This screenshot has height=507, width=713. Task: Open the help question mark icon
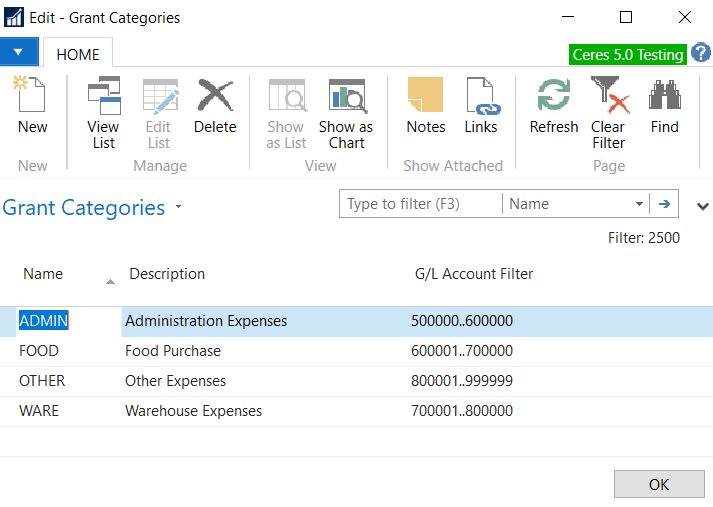click(700, 54)
